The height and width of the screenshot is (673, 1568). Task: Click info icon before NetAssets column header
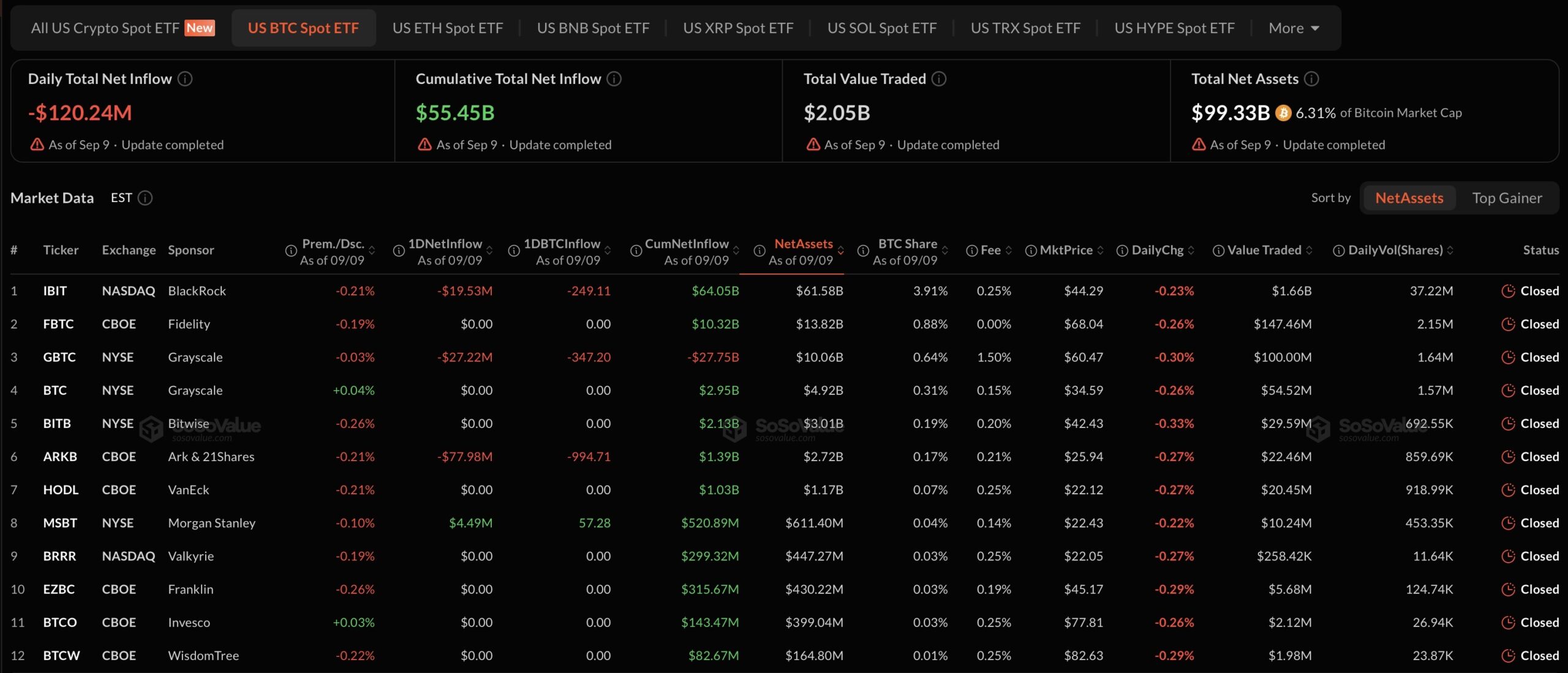coord(759,251)
